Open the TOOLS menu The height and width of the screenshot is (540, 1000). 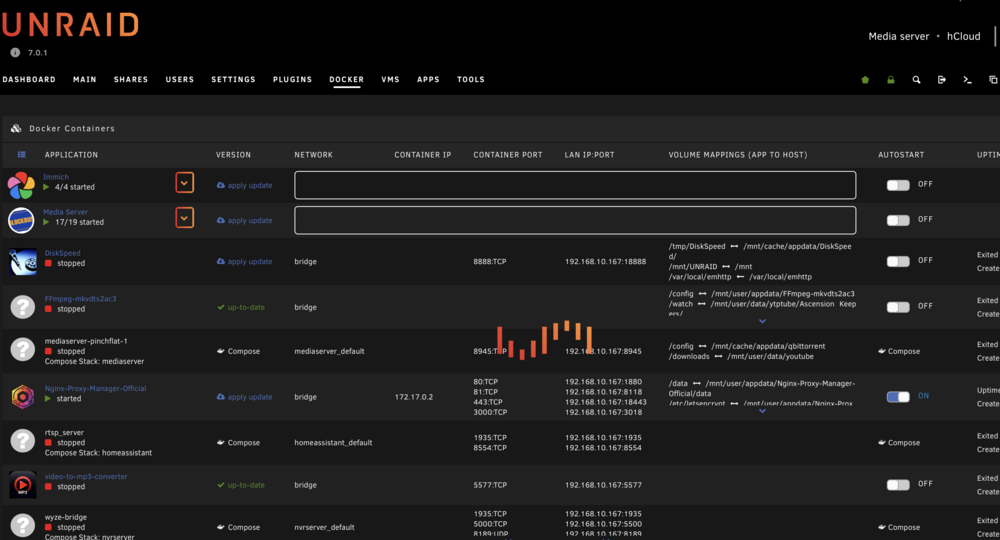[471, 80]
